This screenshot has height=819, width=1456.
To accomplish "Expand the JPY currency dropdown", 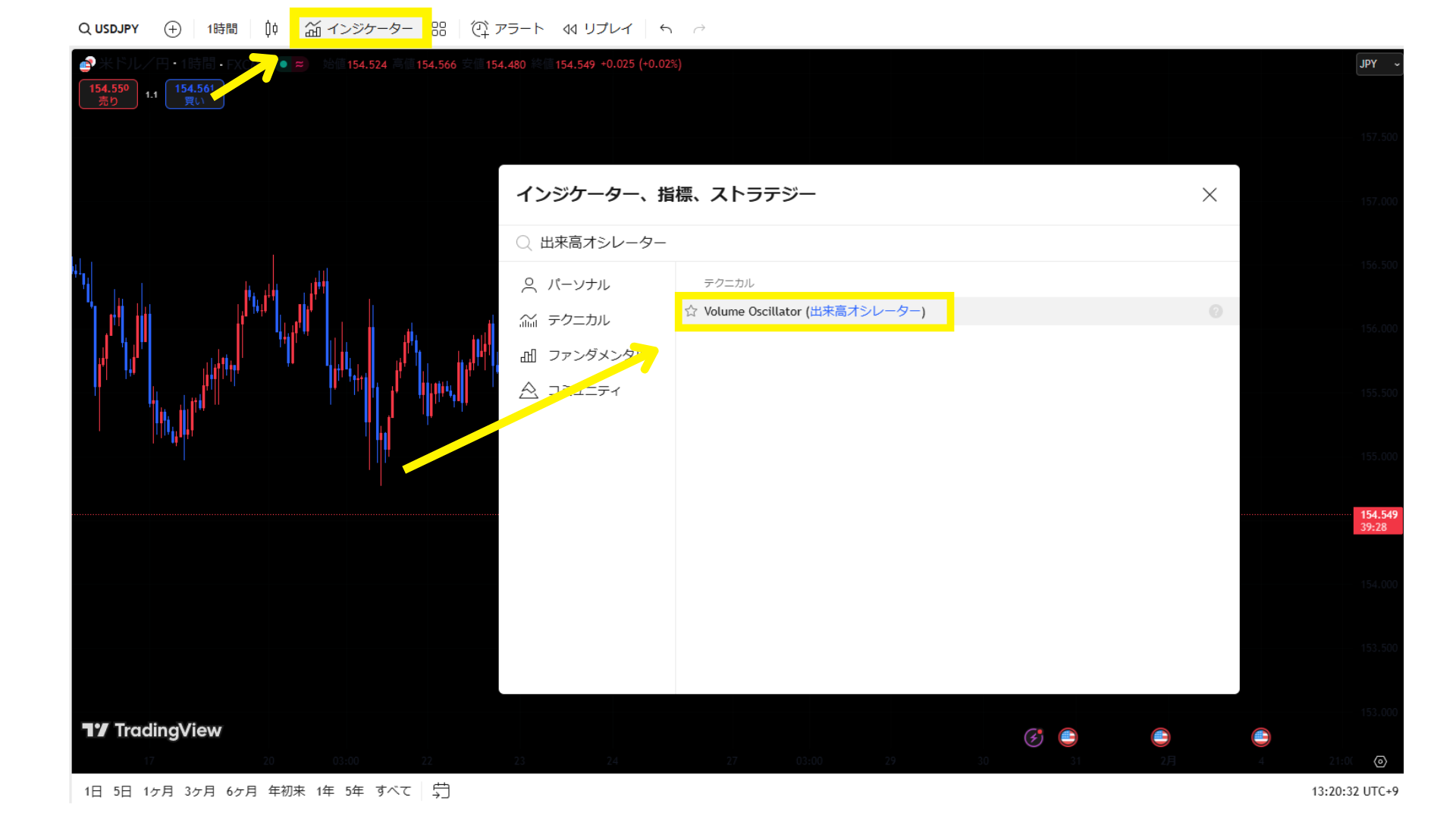I will point(1379,64).
